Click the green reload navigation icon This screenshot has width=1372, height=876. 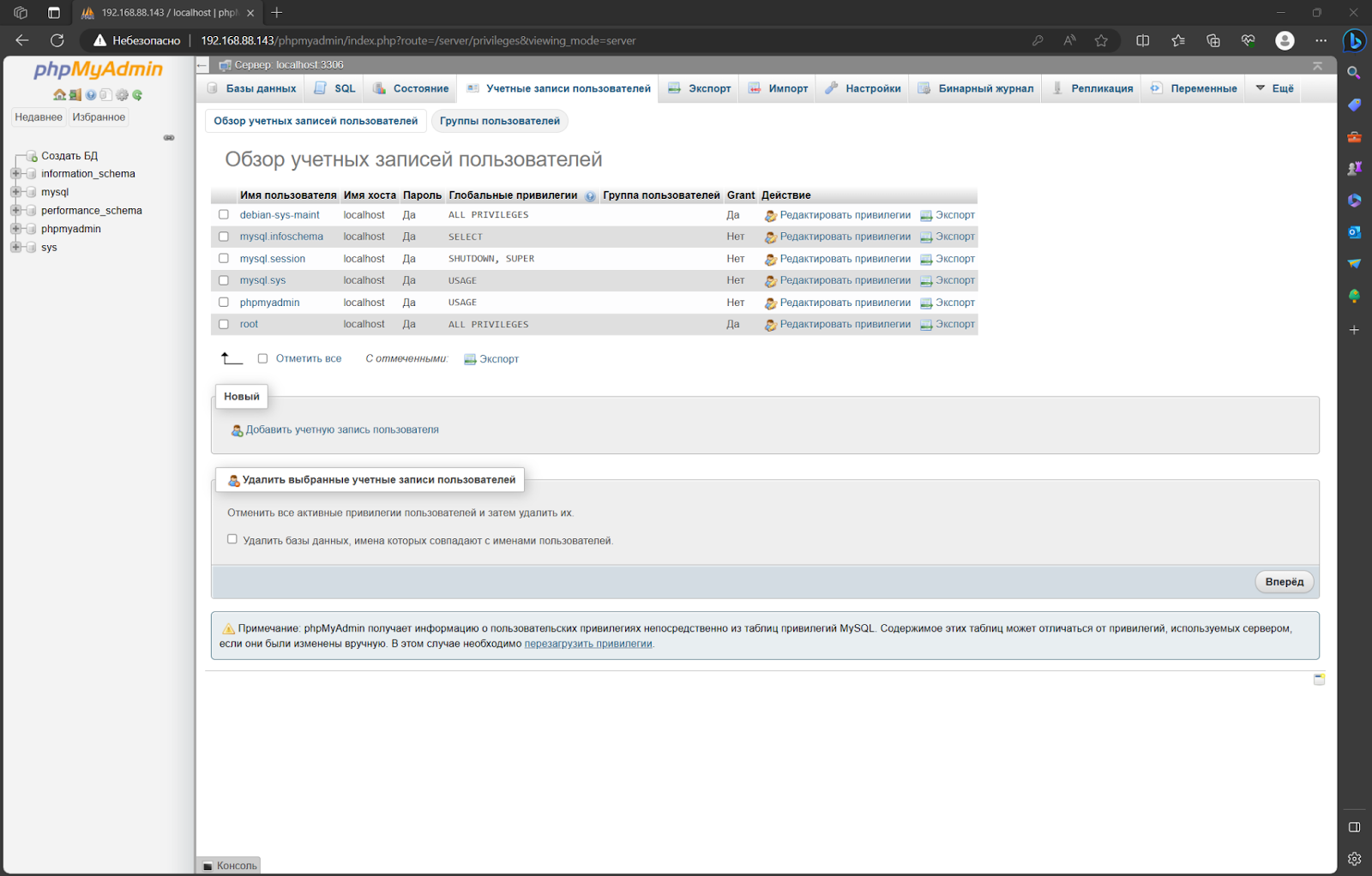coord(137,94)
